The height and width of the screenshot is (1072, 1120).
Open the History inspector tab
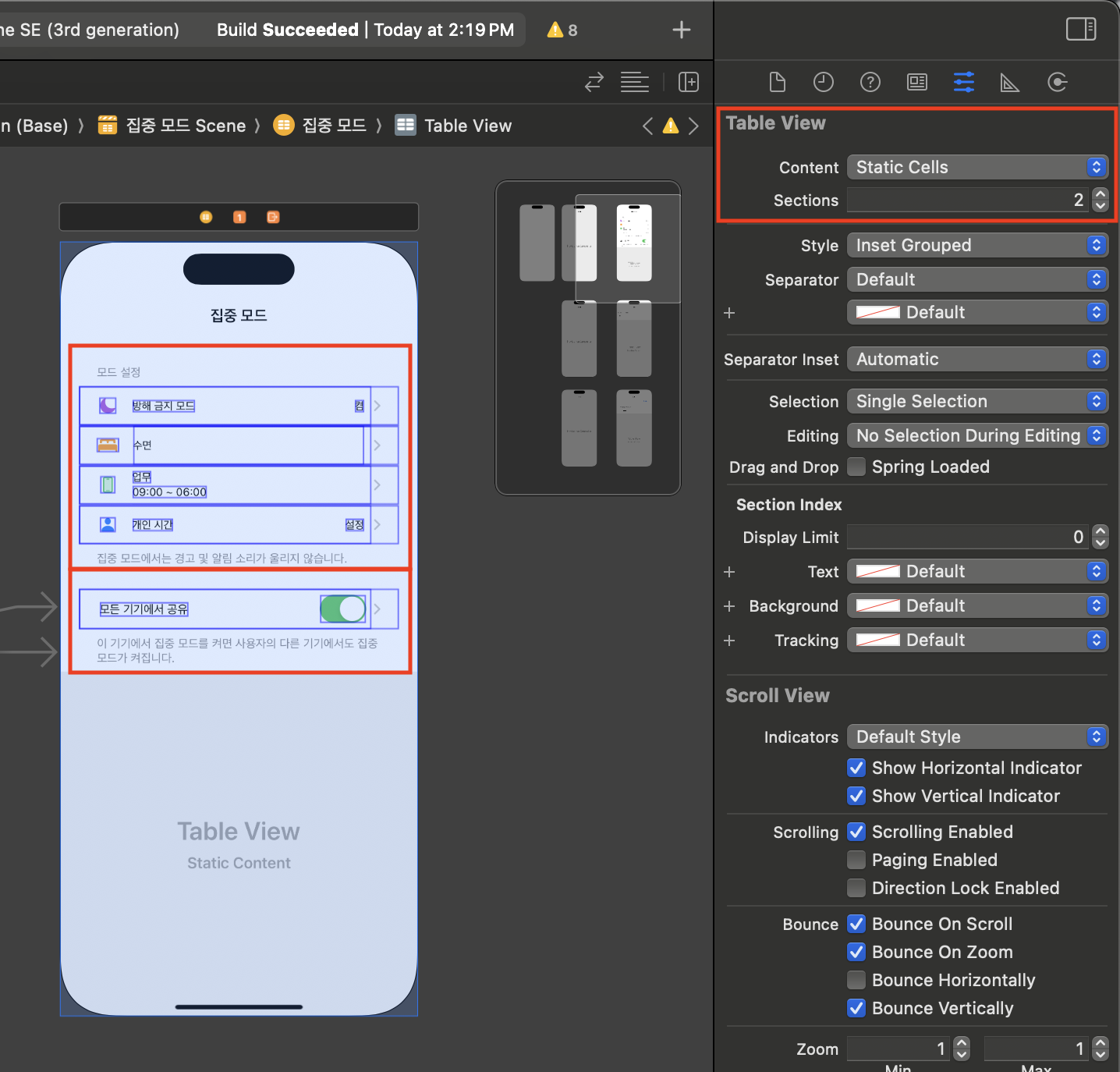click(x=824, y=82)
